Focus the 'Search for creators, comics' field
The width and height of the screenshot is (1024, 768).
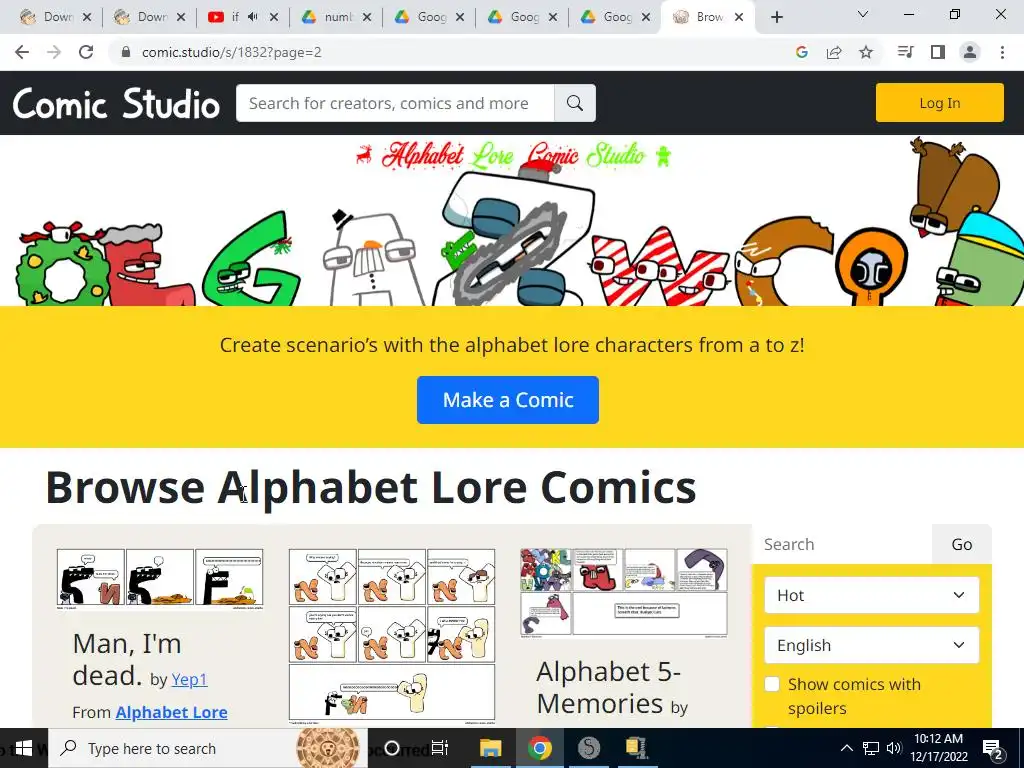(395, 103)
